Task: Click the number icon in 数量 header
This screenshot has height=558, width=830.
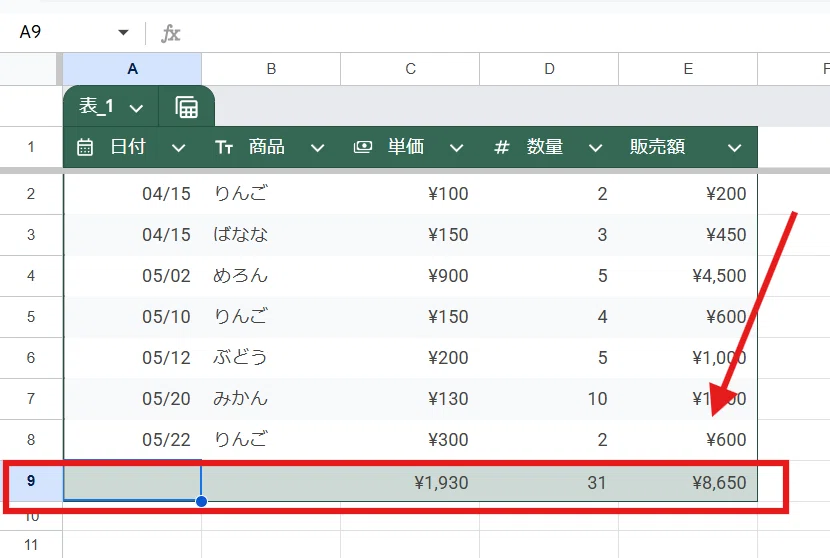Action: point(501,147)
